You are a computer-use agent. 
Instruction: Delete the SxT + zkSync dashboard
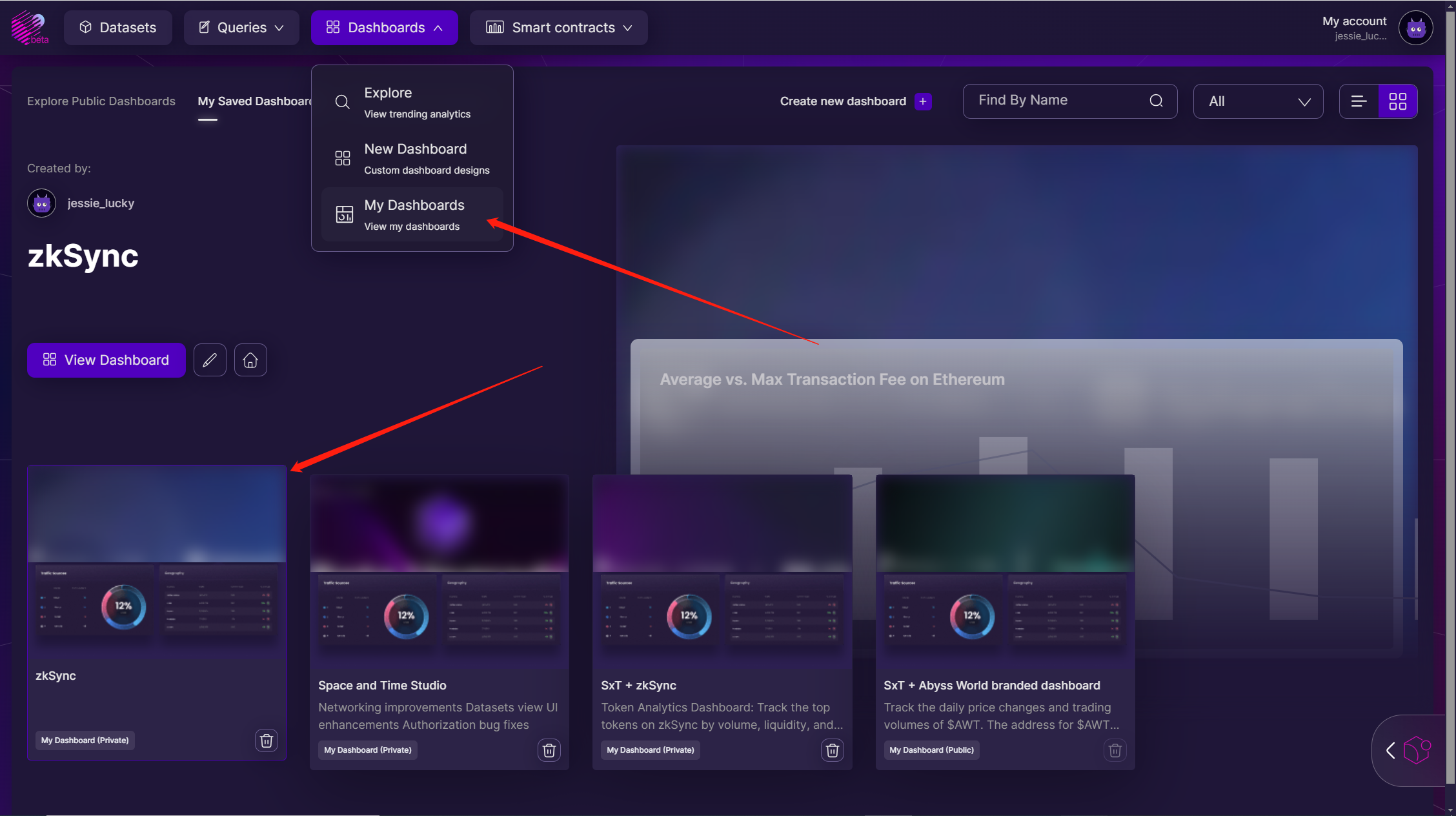[833, 750]
